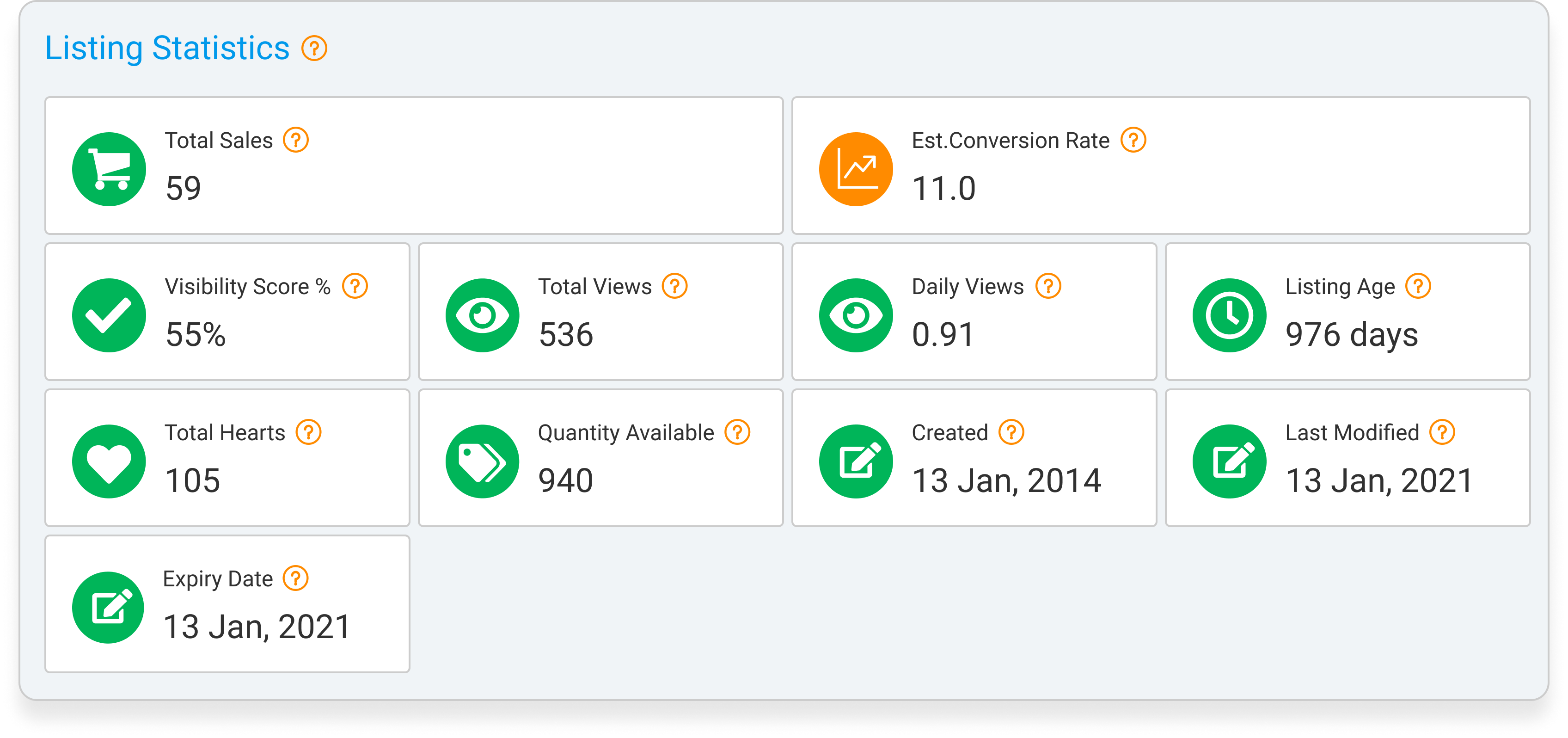Select the daily views value 0.91
Viewport: 1568px width, 738px height.
click(x=943, y=334)
